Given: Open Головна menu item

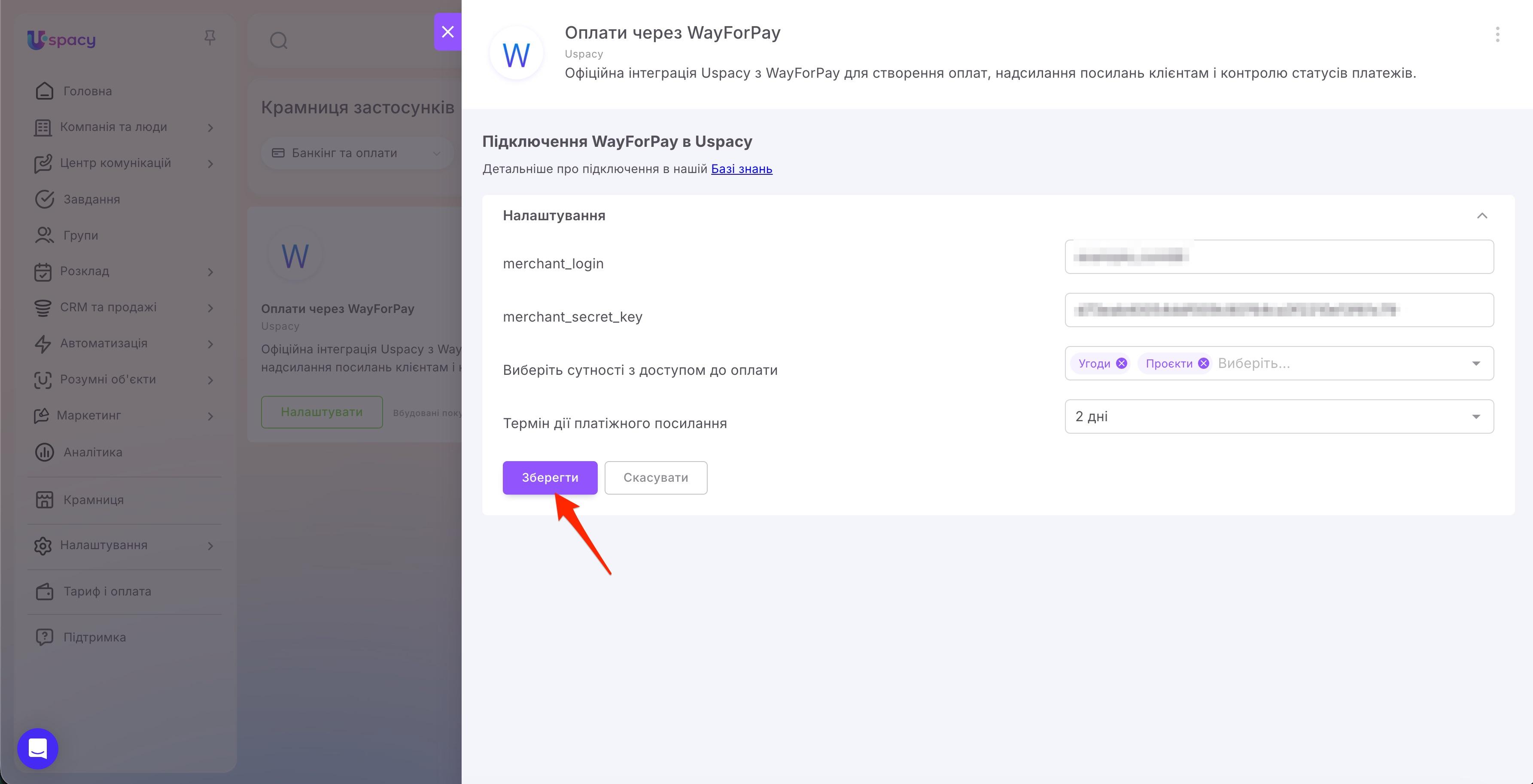Looking at the screenshot, I should [88, 91].
